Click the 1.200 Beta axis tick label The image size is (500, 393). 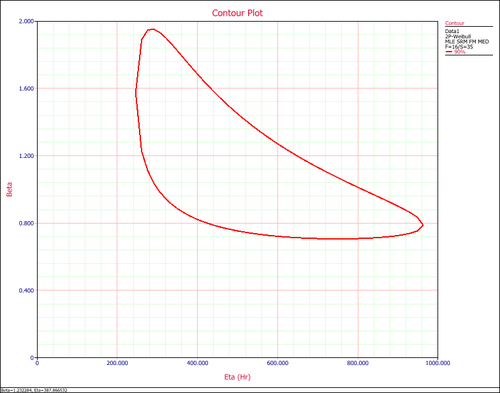tap(26, 156)
